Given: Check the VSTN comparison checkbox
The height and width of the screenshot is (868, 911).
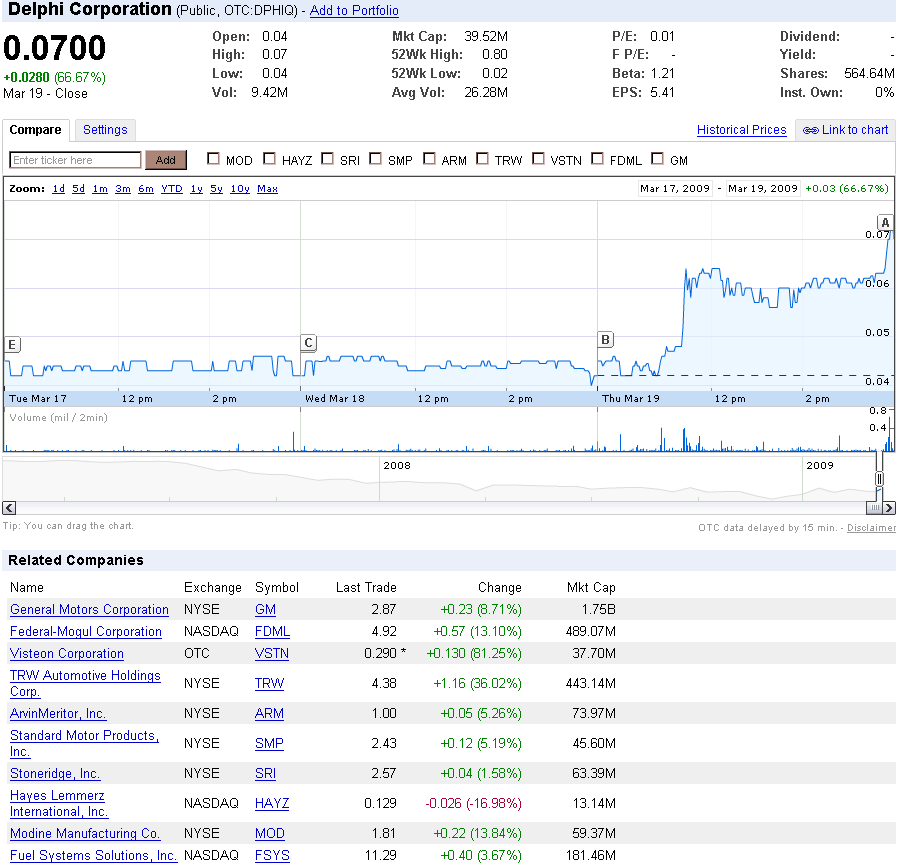Looking at the screenshot, I should (x=539, y=159).
